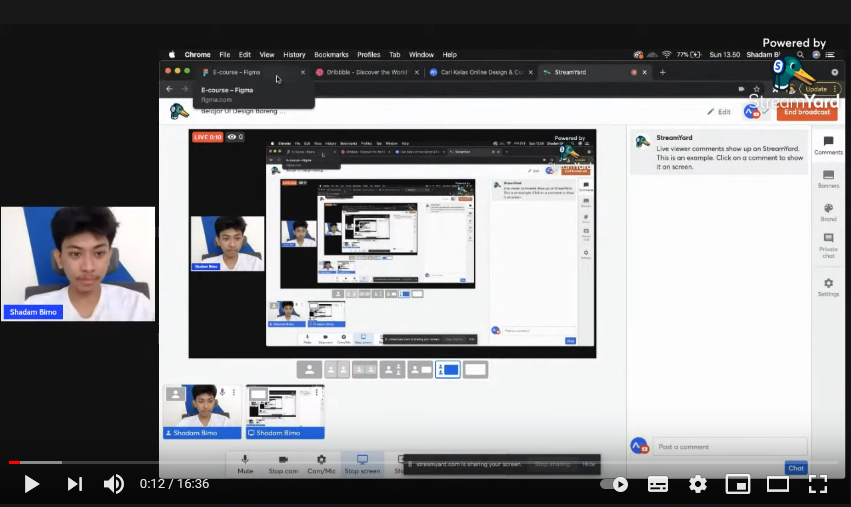This screenshot has width=851, height=507.
Task: Open the Window menu
Action: click(421, 54)
